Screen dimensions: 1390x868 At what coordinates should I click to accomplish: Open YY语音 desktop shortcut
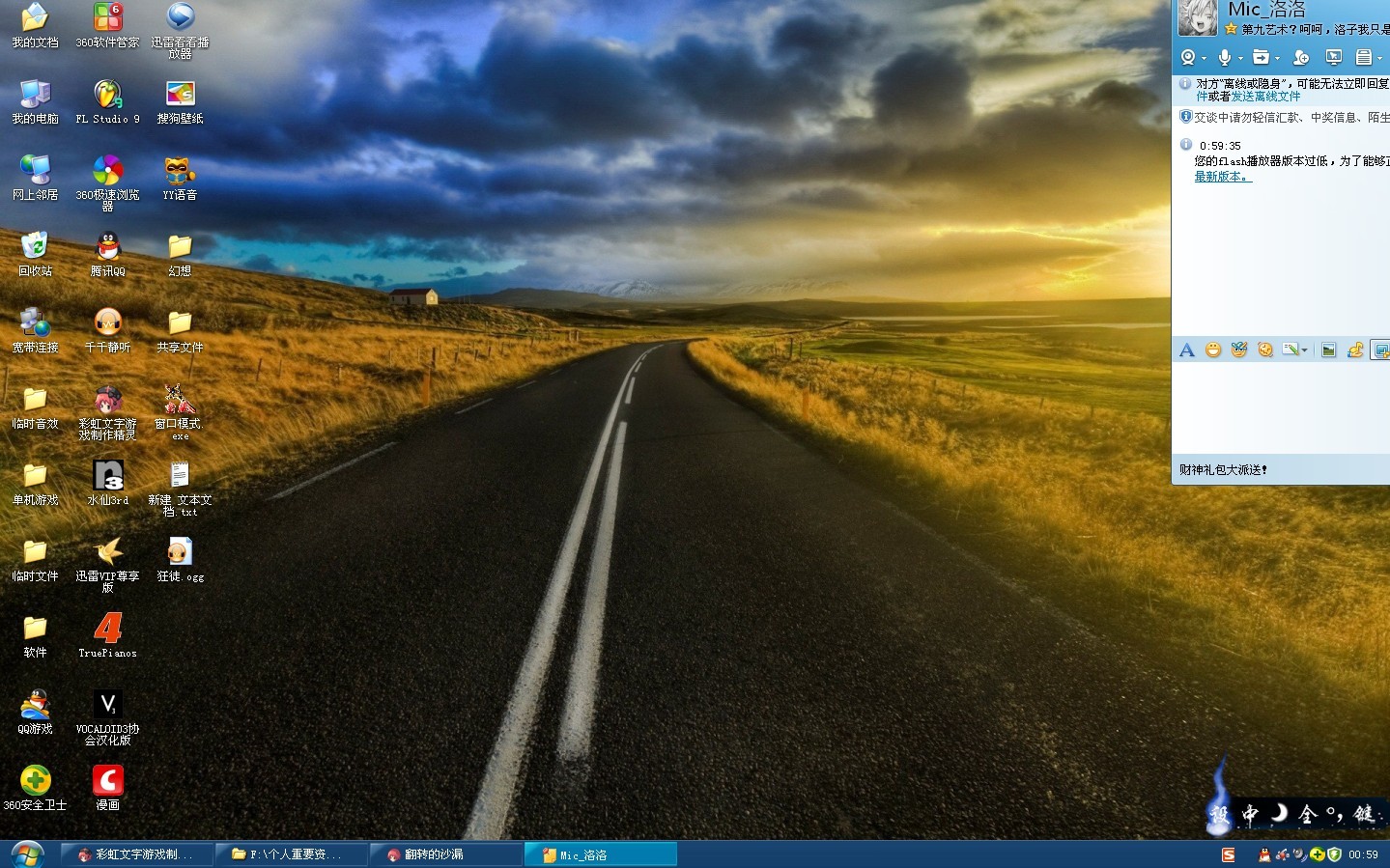(x=180, y=179)
